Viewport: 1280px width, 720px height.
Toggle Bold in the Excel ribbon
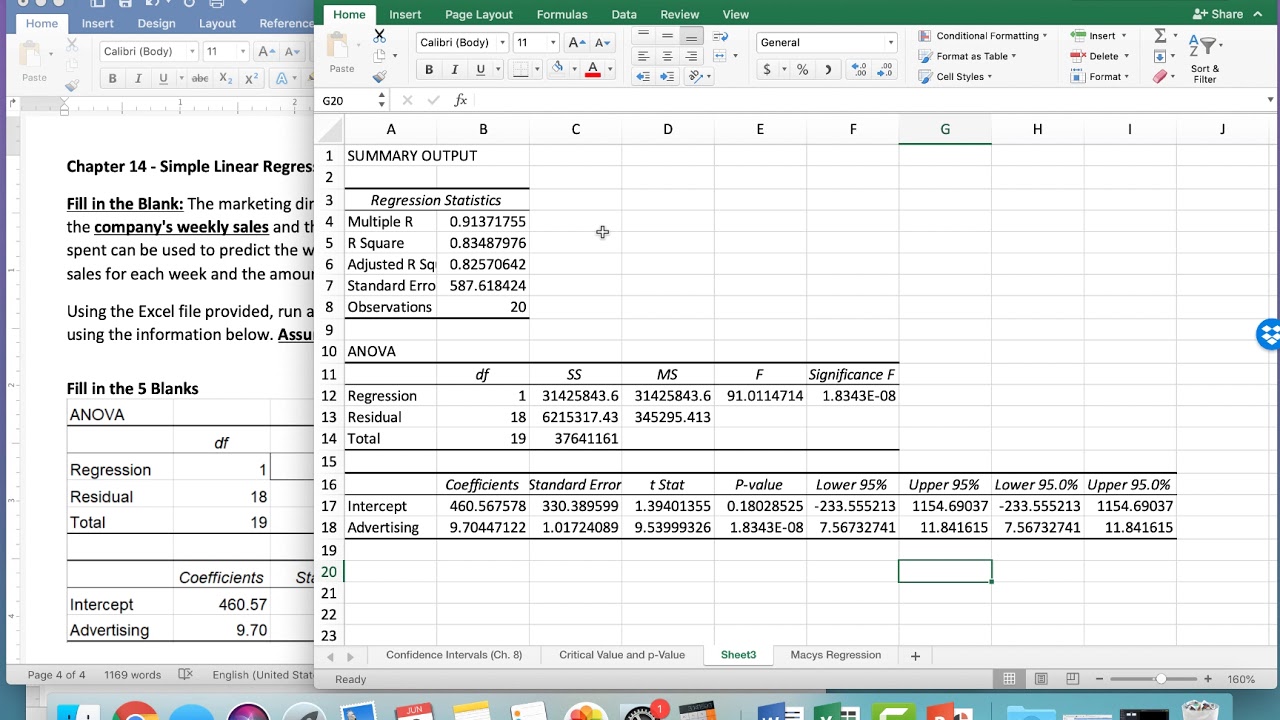(x=429, y=69)
